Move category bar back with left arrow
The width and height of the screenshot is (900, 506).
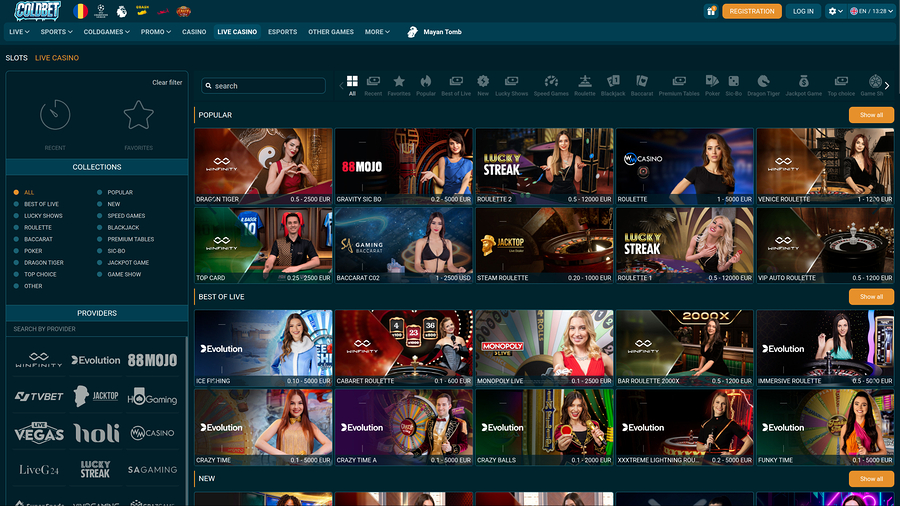341,86
